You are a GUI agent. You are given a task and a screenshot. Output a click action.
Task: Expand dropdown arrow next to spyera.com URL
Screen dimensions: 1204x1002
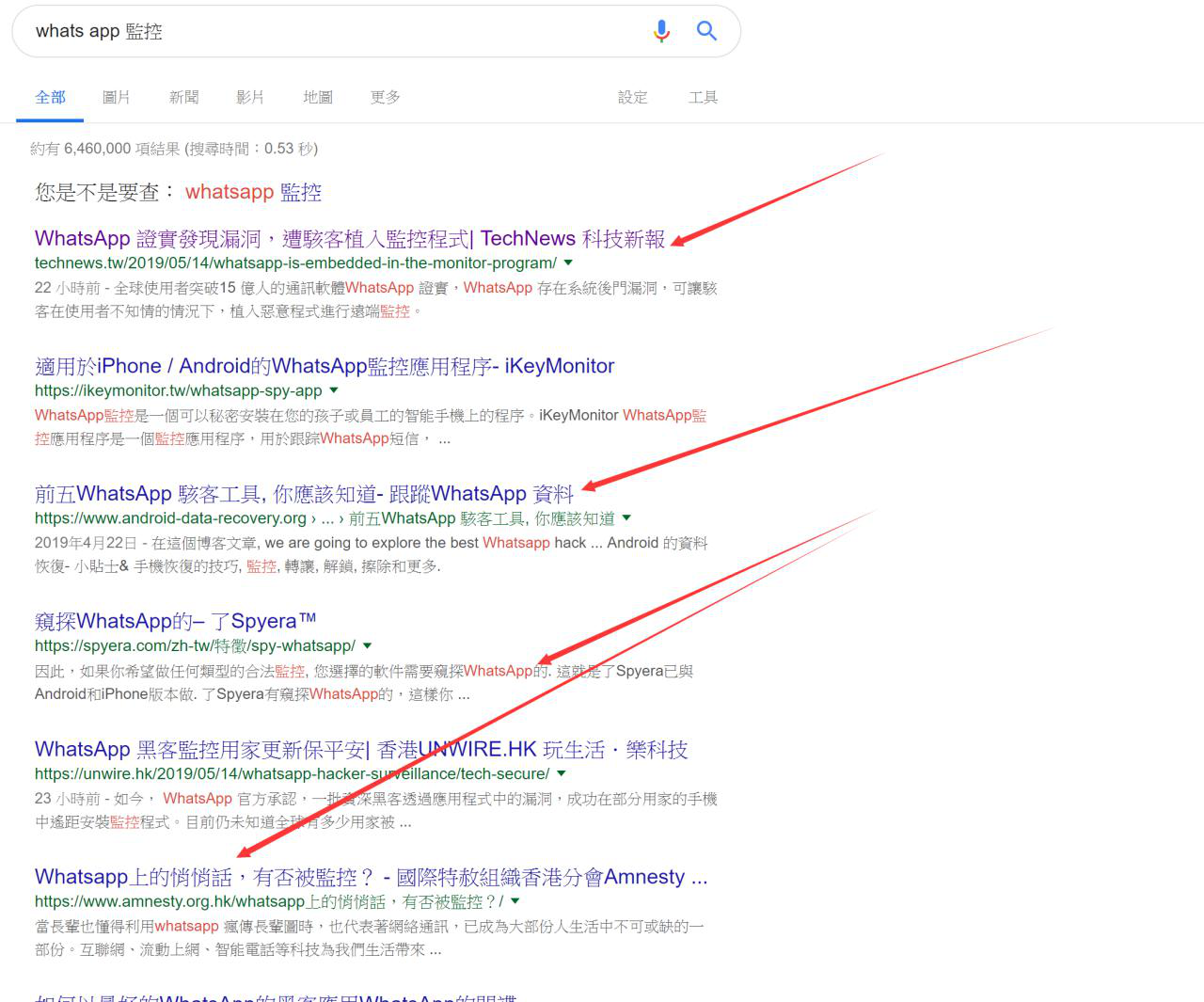(x=367, y=646)
